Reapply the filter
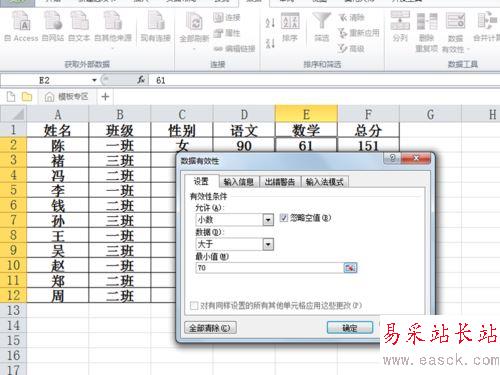Image resolution: width=500 pixels, height=375 pixels. [358, 33]
